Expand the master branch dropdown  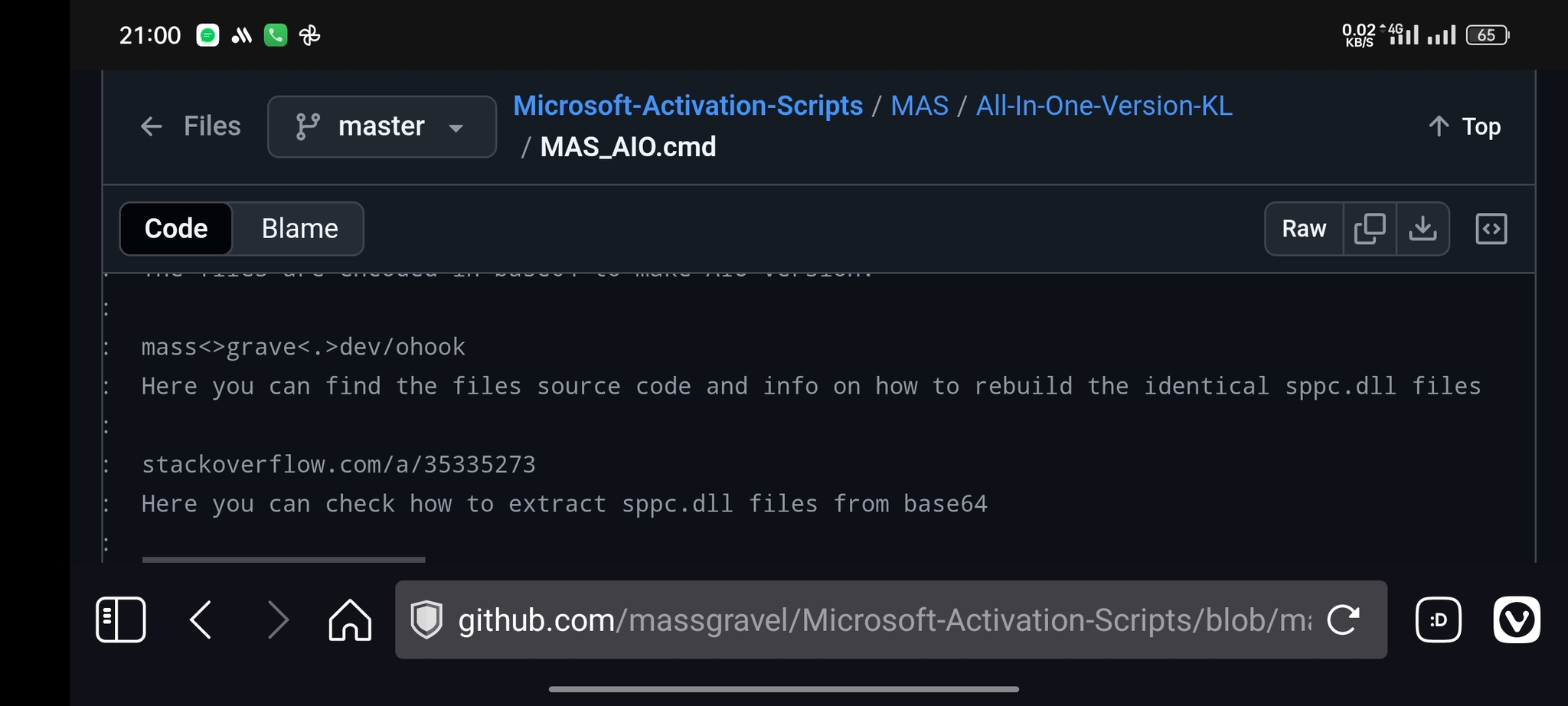tap(381, 126)
